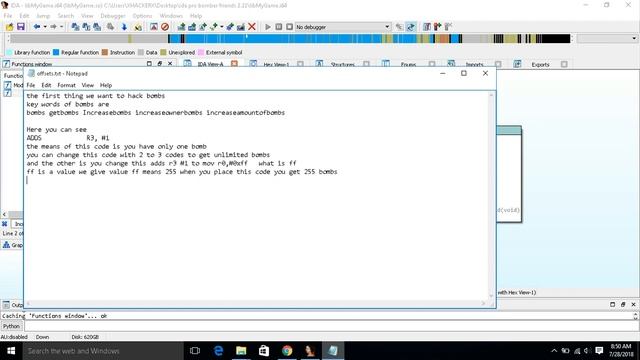Switch to the Hex View-1 tab
The height and width of the screenshot is (360, 640).
click(x=276, y=64)
